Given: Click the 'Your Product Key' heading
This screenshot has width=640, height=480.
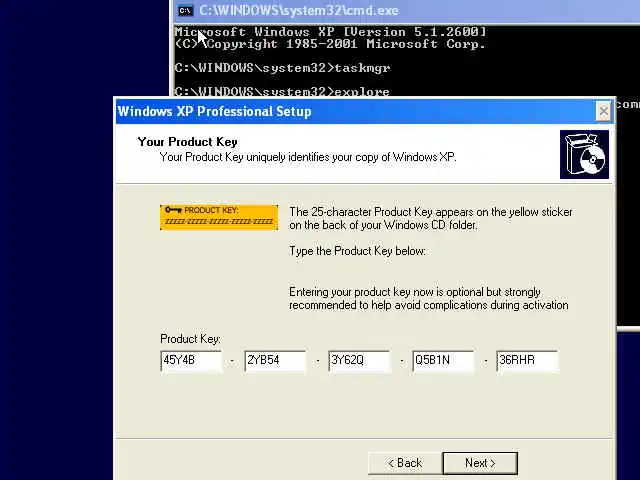Looking at the screenshot, I should (187, 142).
